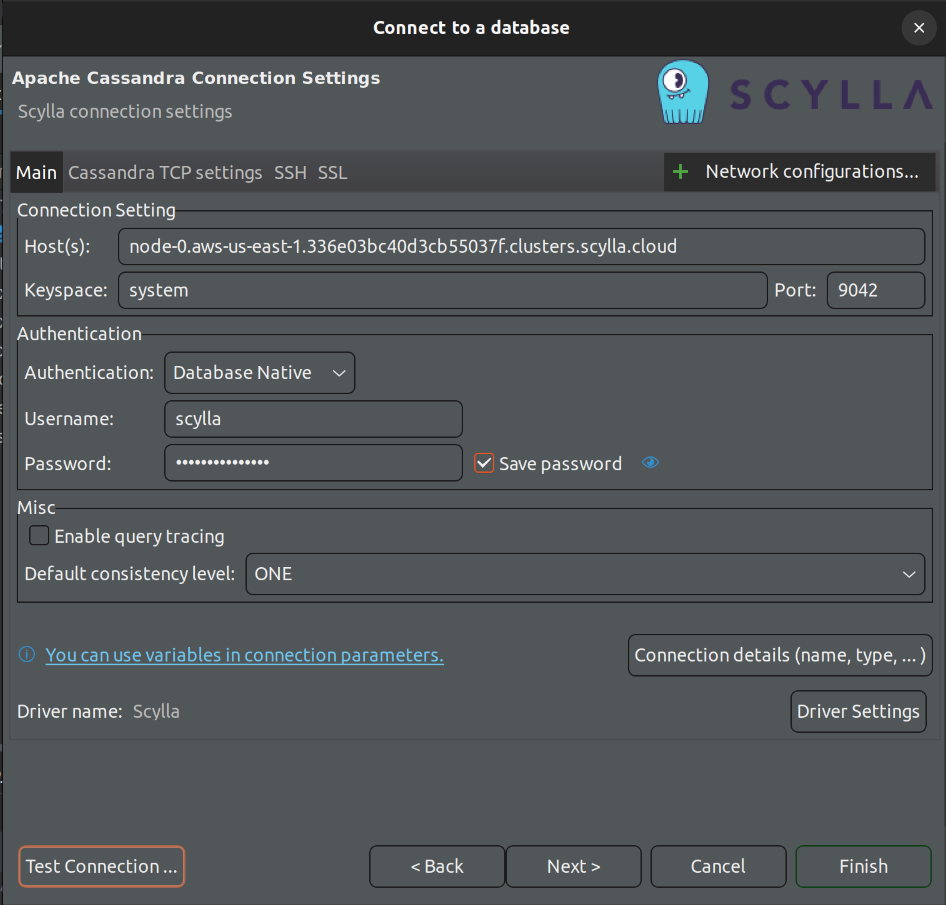Click the Scylla connection settings subtitle
This screenshot has width=946, height=905.
pos(125,112)
